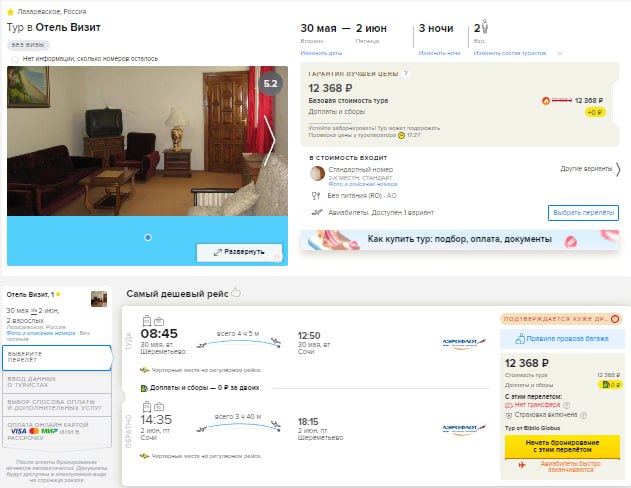
Task: Click the help icon next to 'Страховка включена'
Action: tap(584, 415)
